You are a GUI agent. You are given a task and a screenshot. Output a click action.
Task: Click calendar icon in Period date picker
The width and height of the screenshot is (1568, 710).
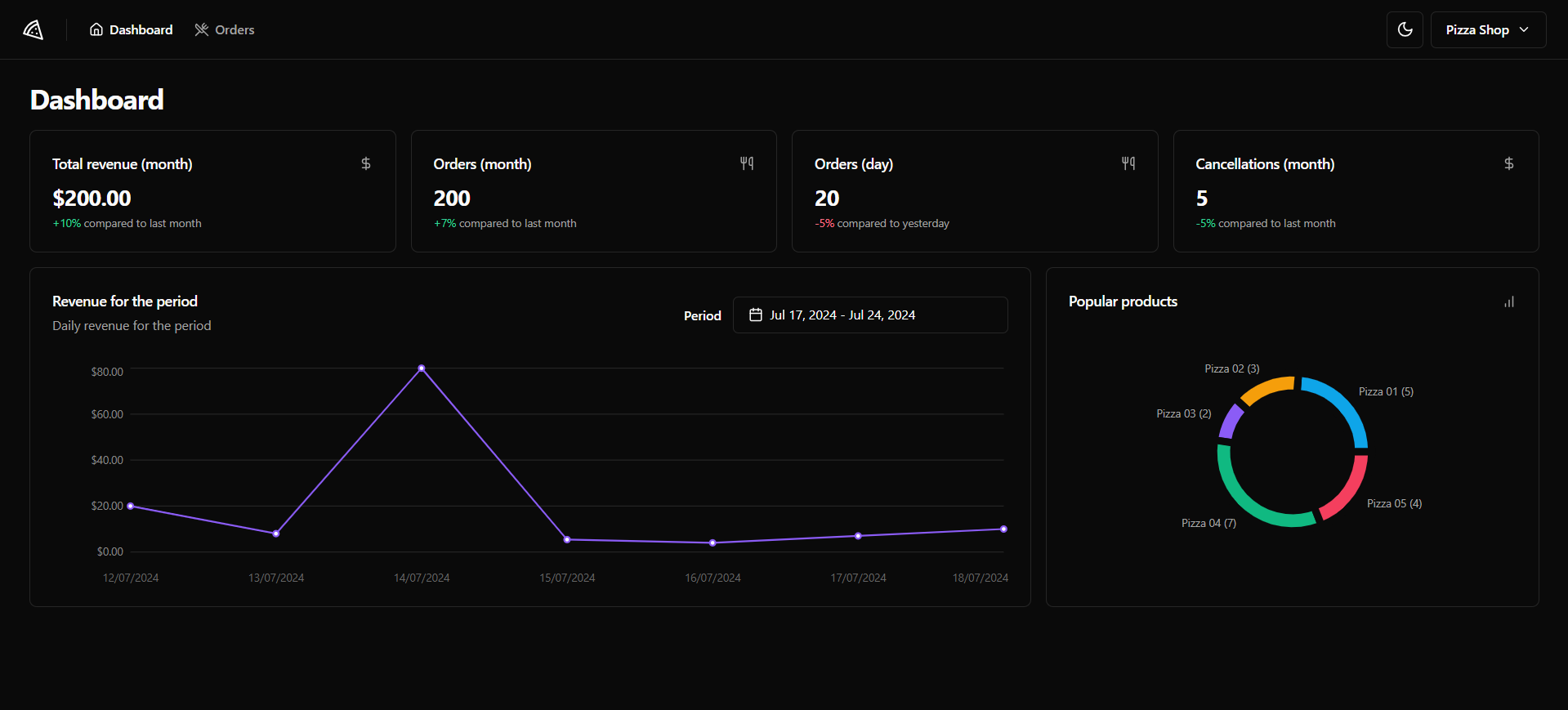756,315
